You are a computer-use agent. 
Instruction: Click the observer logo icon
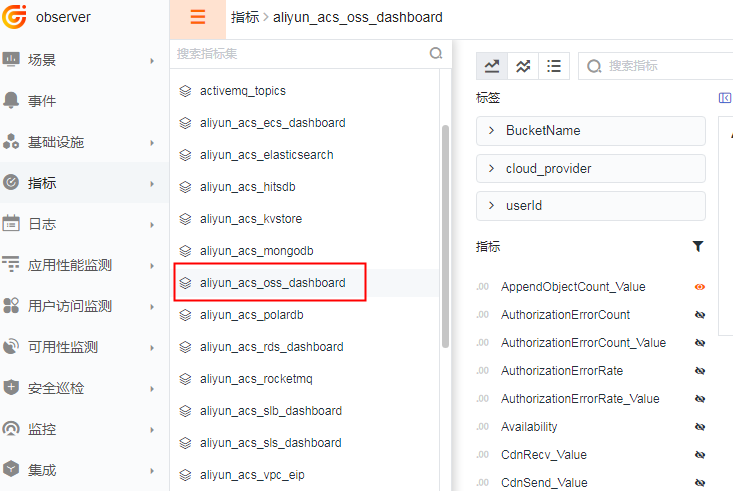(14, 16)
